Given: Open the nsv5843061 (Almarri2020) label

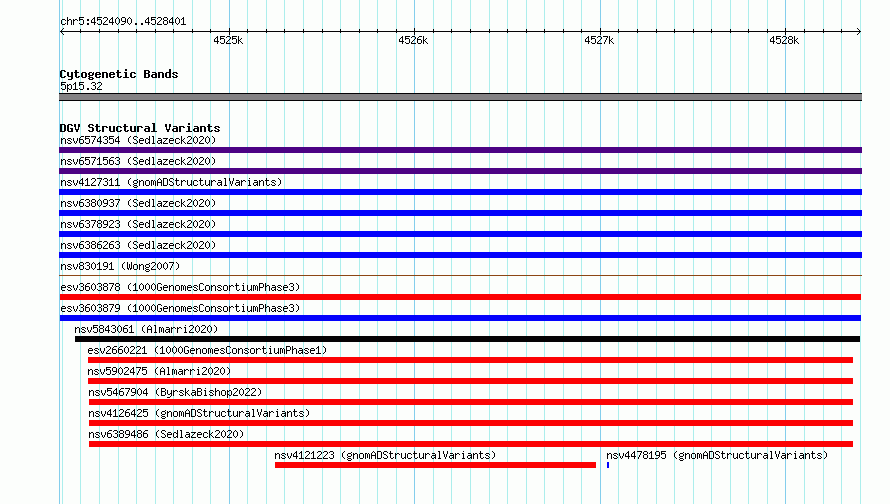Looking at the screenshot, I should [x=146, y=329].
